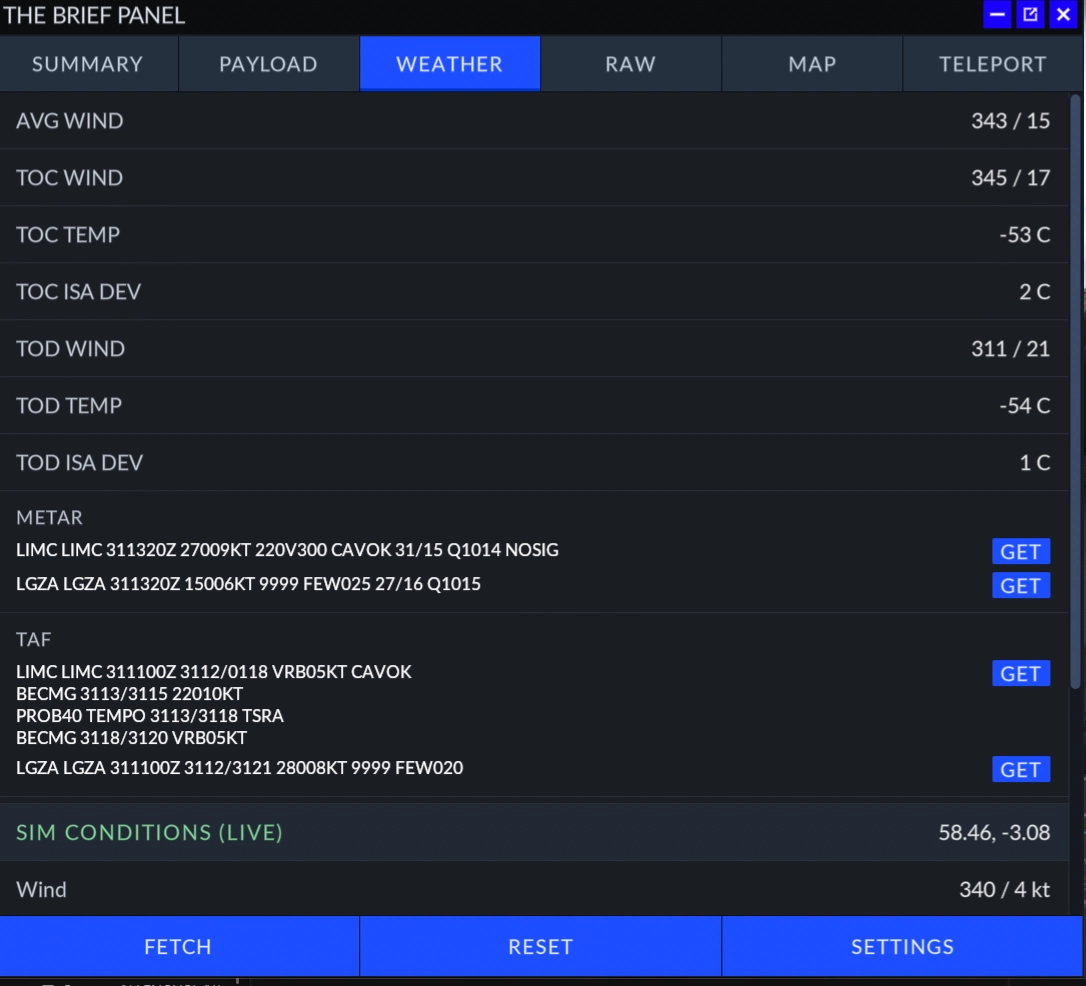This screenshot has width=1086, height=986.
Task: Get the LGZA METAR report
Action: click(x=1021, y=585)
